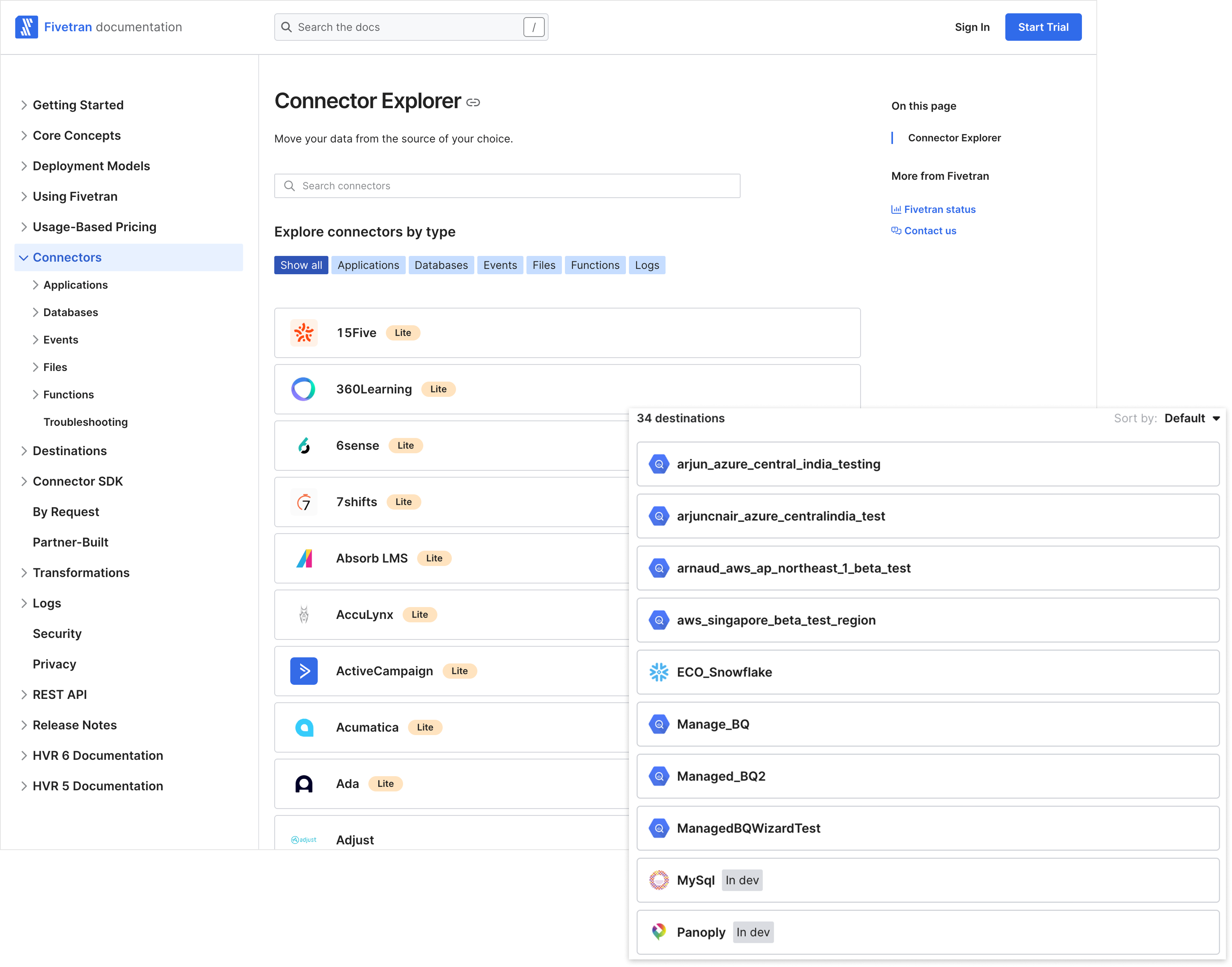
Task: Click the ActiveCampaign connector logo
Action: 304,671
